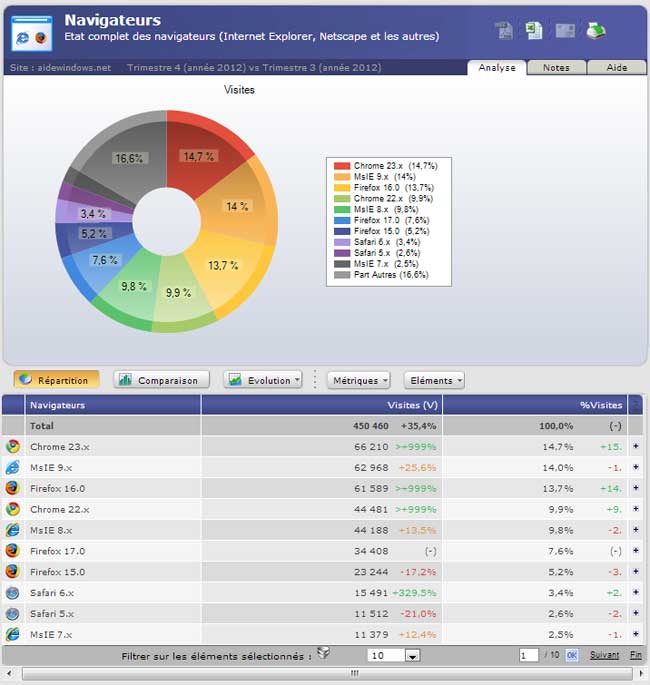Click the Chrome 23.x browser icon
Viewport: 650px width, 685px height.
[x=13, y=447]
